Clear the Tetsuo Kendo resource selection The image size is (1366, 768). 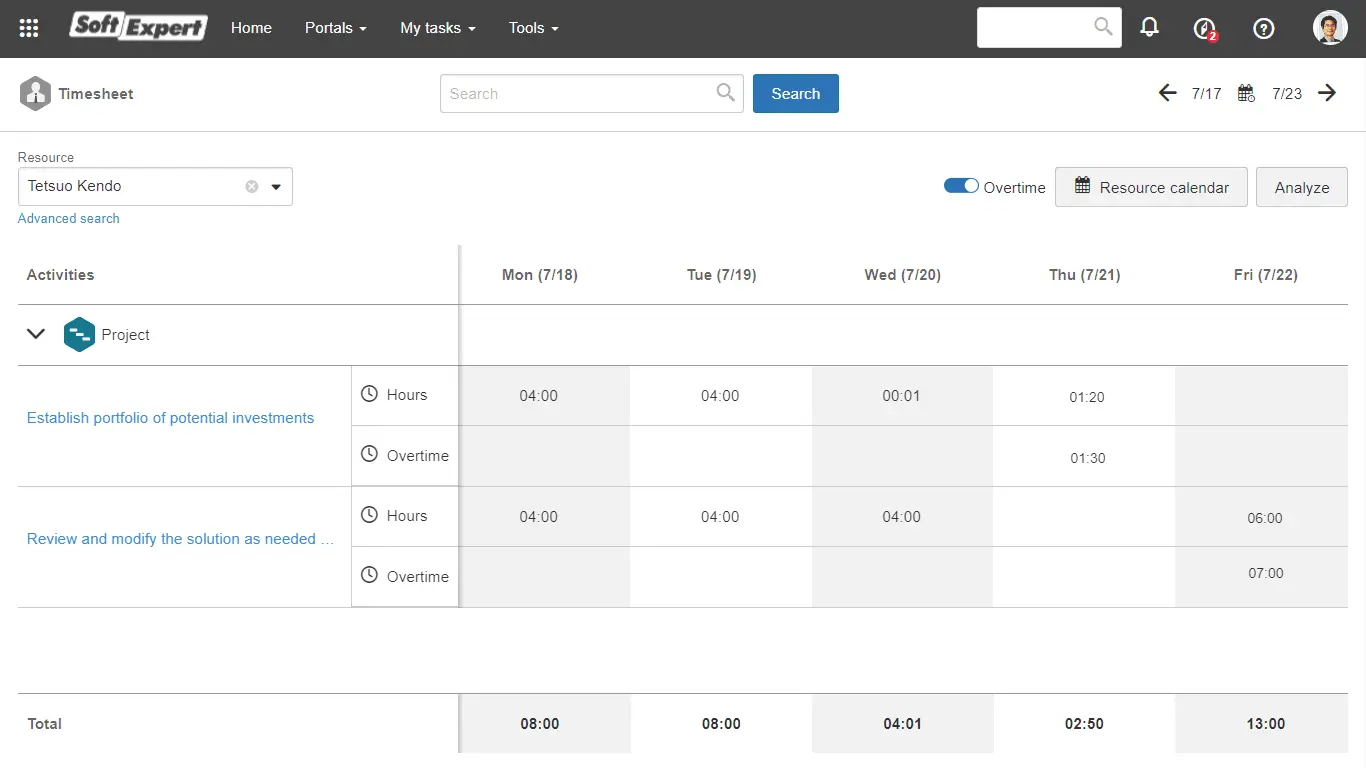252,186
